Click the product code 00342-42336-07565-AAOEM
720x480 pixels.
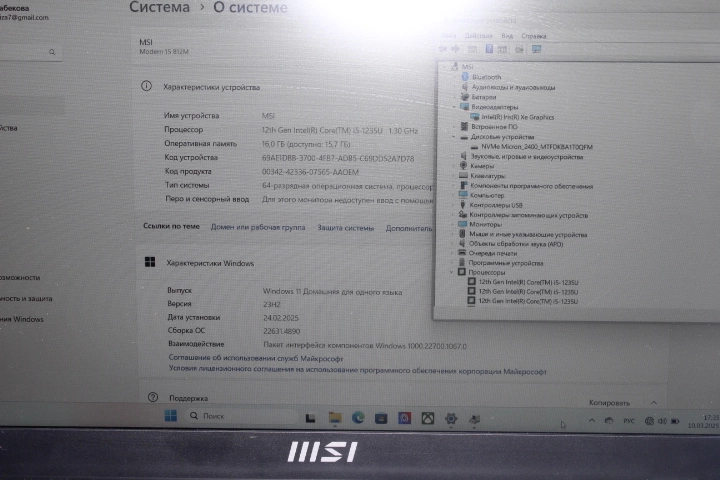(x=310, y=172)
